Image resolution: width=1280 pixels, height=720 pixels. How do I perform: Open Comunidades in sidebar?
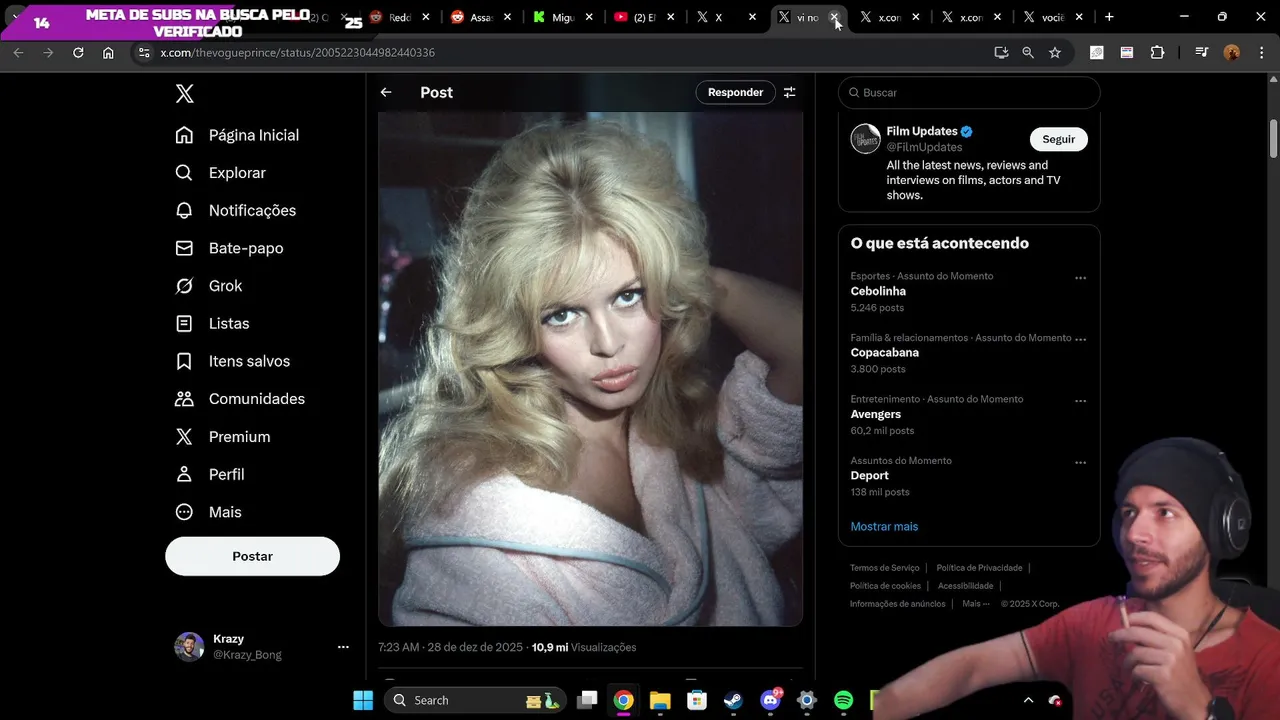(240, 399)
